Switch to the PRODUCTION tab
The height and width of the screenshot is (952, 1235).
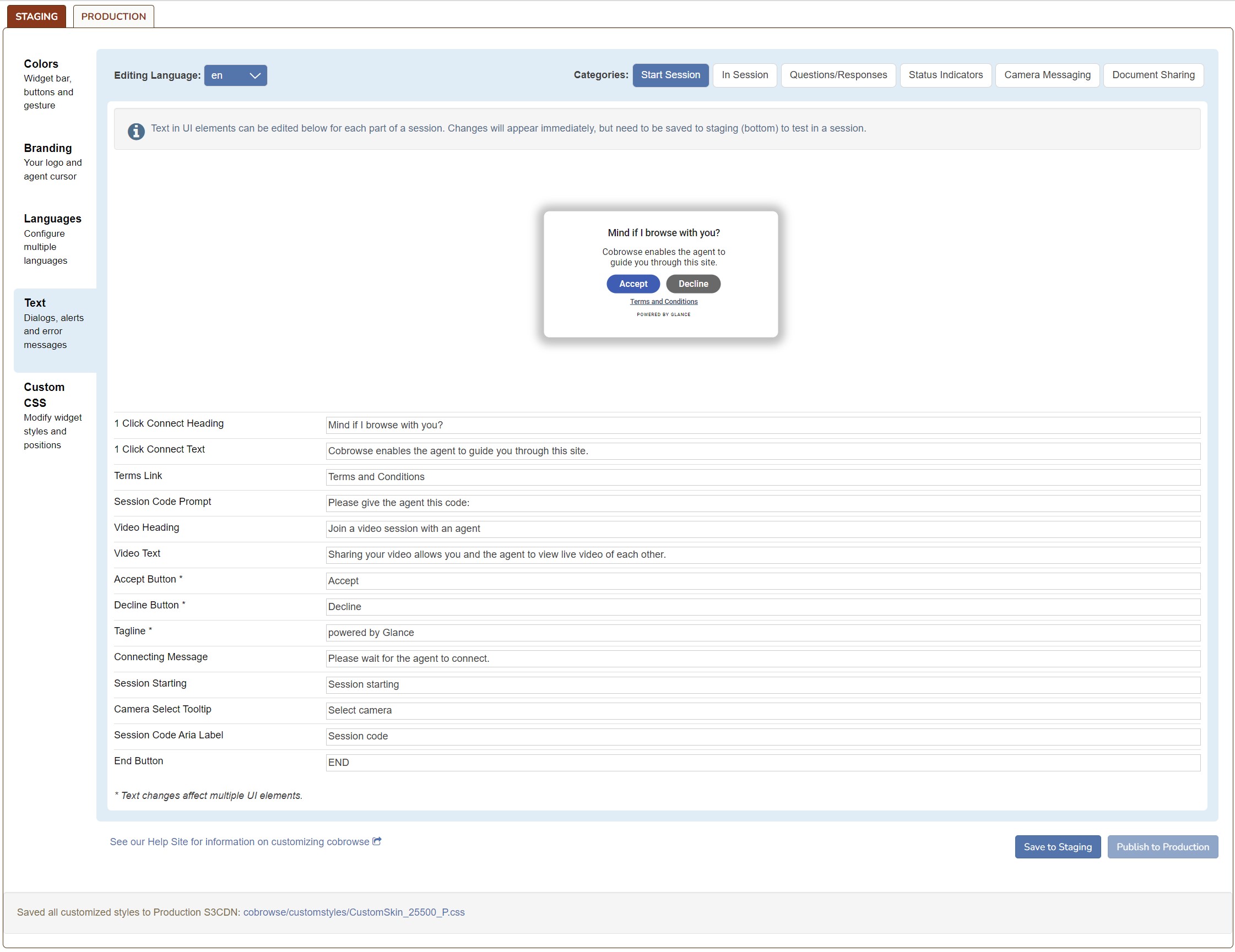click(x=113, y=17)
